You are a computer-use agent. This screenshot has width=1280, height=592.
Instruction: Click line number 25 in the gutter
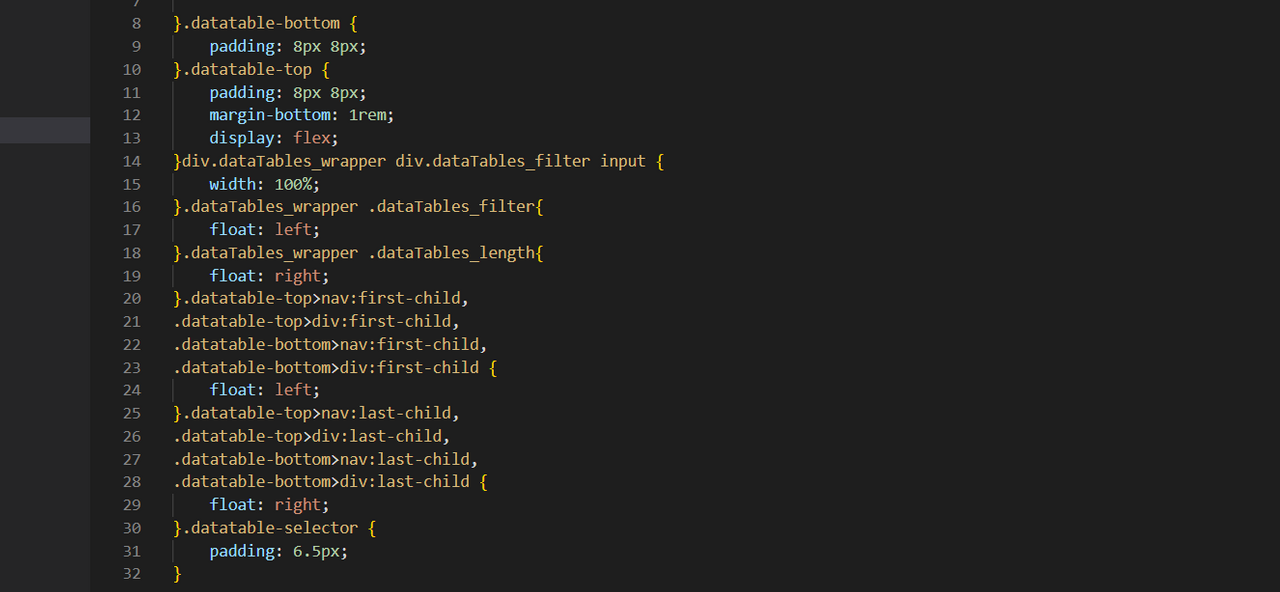point(132,413)
